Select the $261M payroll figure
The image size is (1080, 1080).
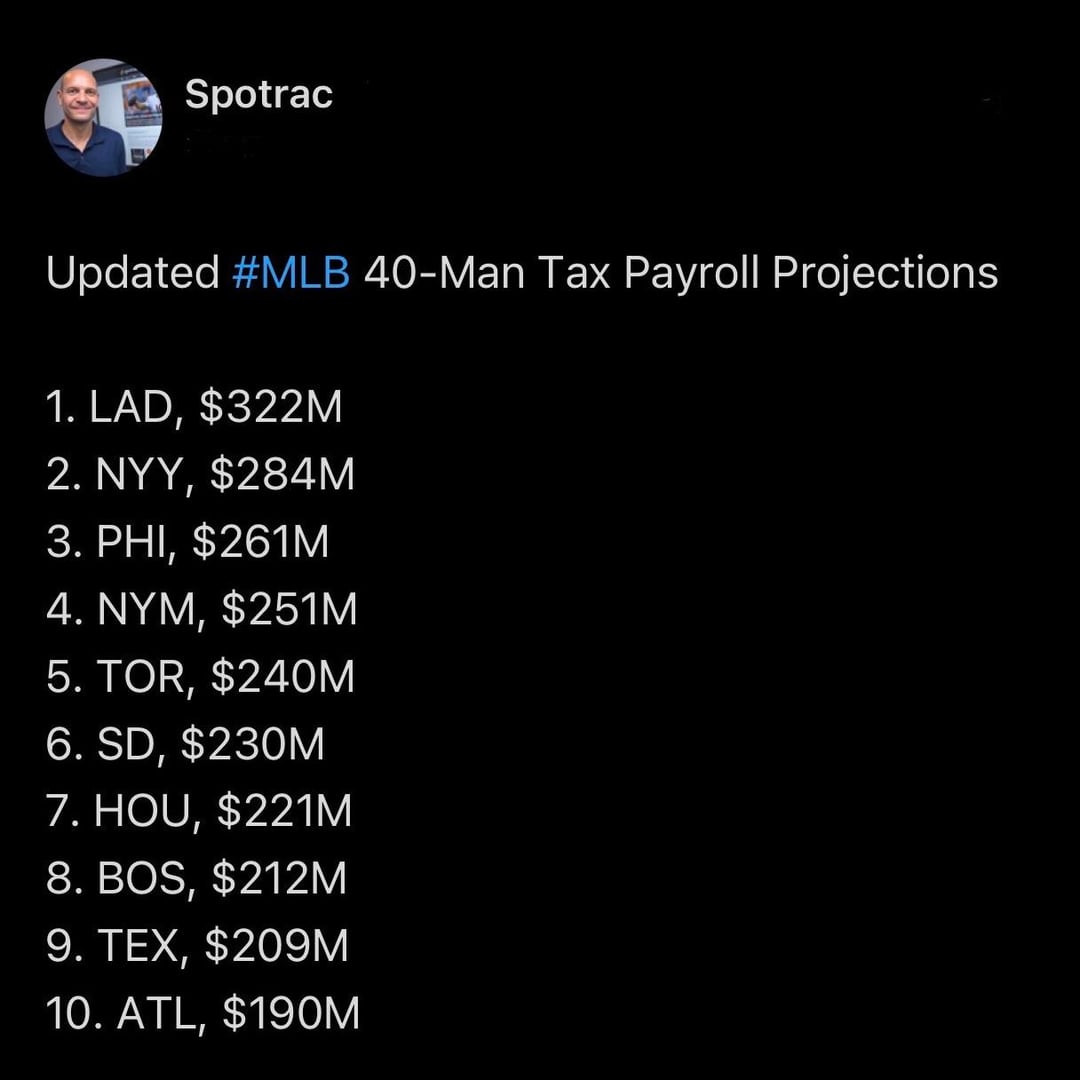260,542
